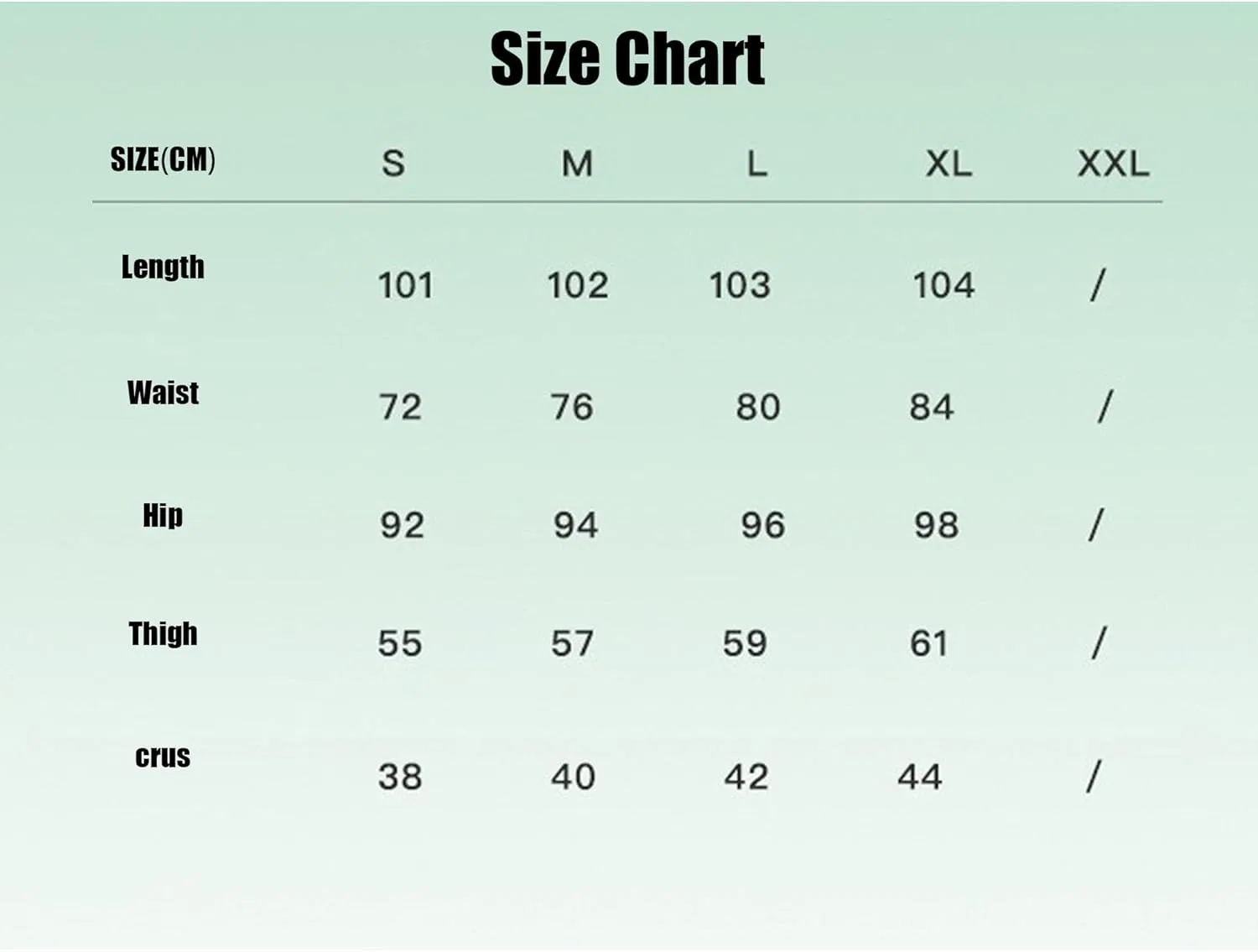Select the XXL size column header

coord(1113,163)
